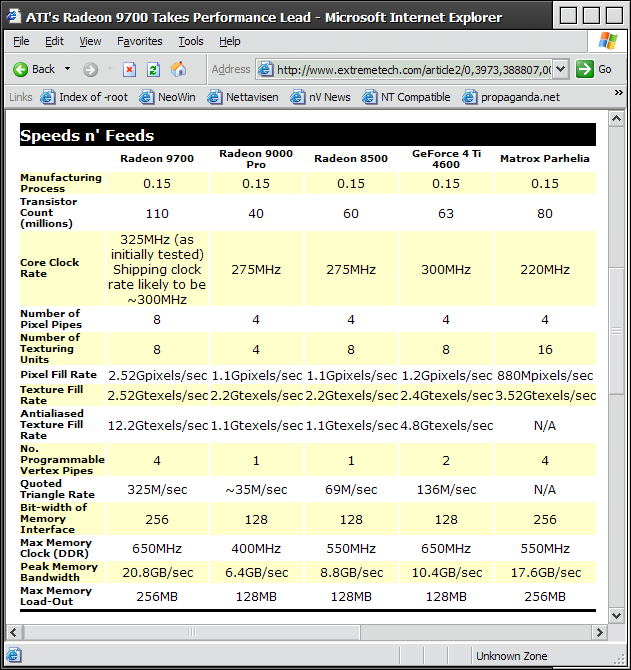Open the Back history dropdown arrow
Image resolution: width=631 pixels, height=670 pixels.
point(67,69)
